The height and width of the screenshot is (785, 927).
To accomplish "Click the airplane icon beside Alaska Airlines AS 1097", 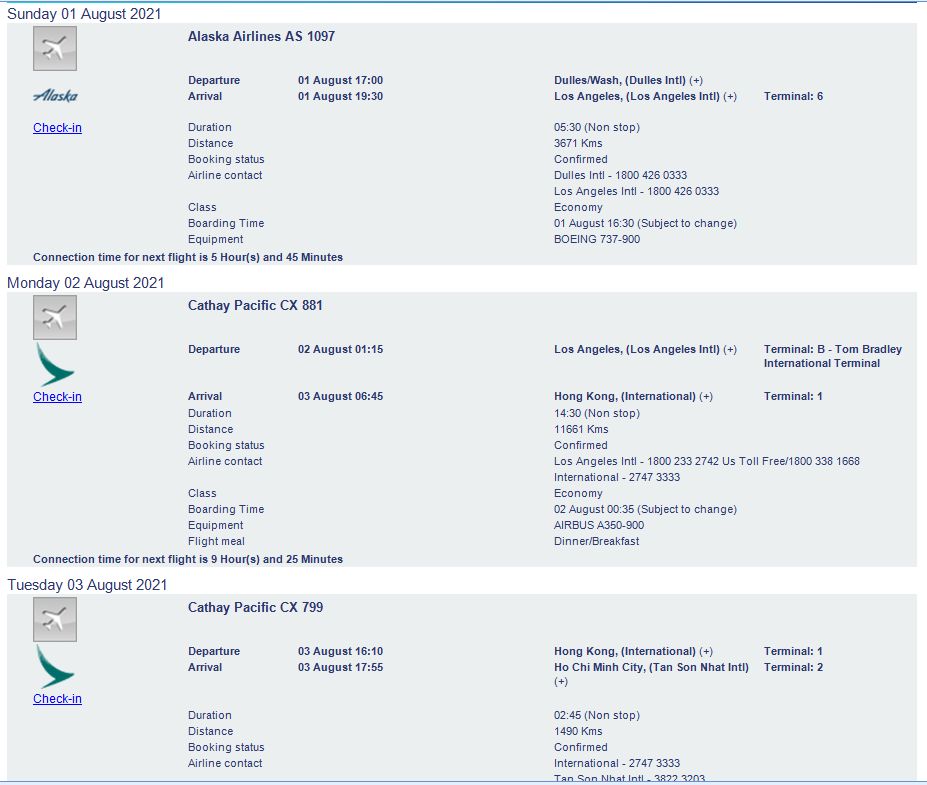I will (55, 48).
